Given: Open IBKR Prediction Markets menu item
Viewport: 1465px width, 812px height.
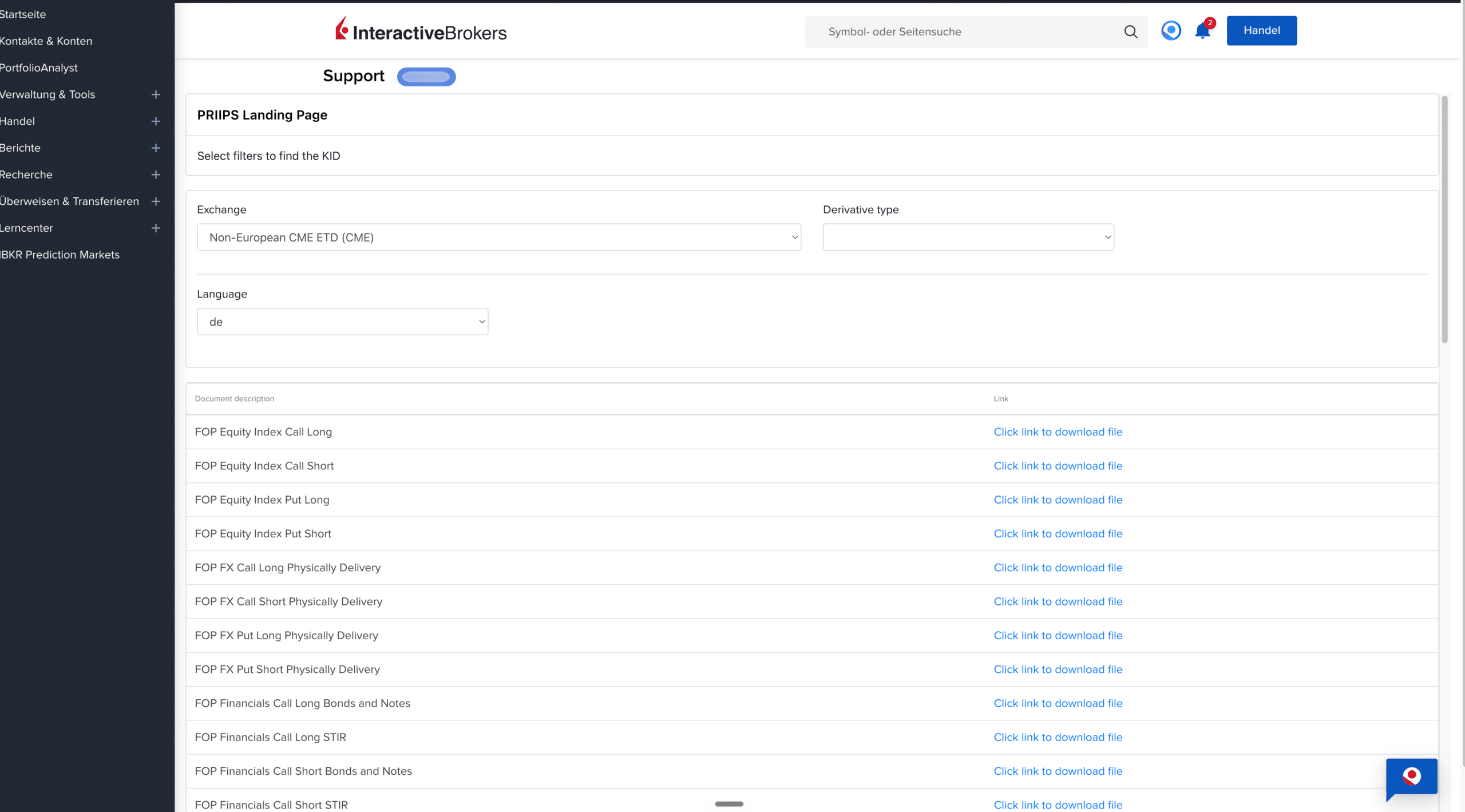Looking at the screenshot, I should coord(60,255).
